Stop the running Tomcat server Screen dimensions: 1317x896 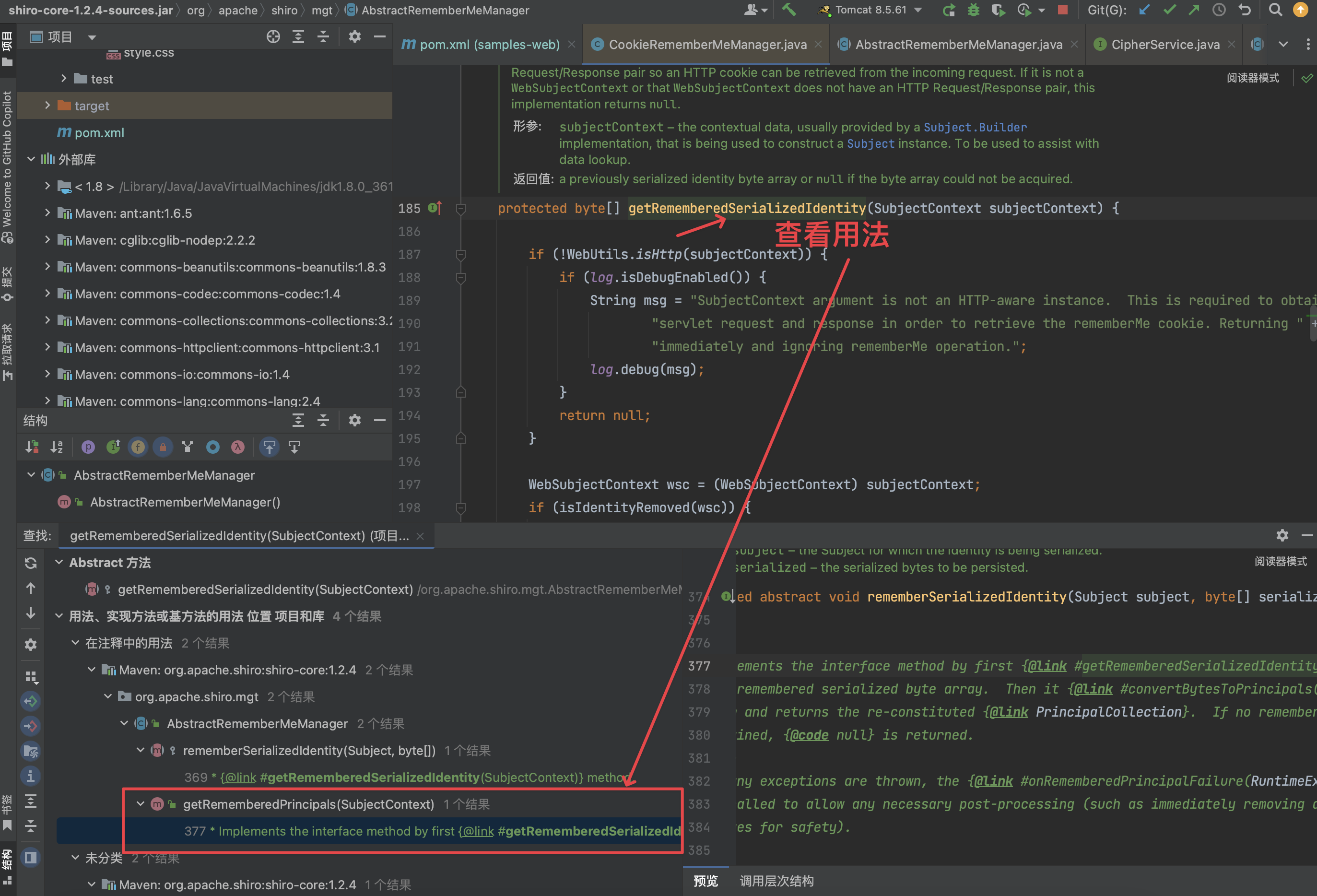point(1063,10)
